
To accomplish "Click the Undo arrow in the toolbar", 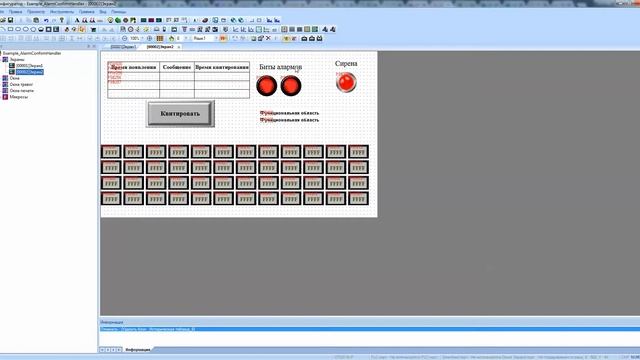I will pos(46,20).
